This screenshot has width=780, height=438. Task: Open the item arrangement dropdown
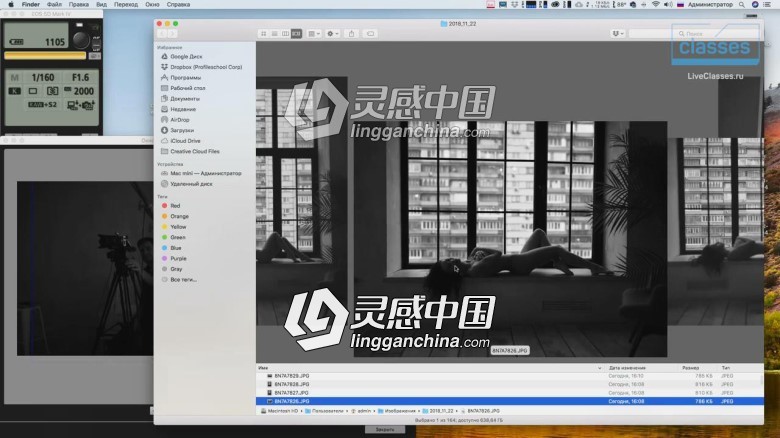(314, 33)
